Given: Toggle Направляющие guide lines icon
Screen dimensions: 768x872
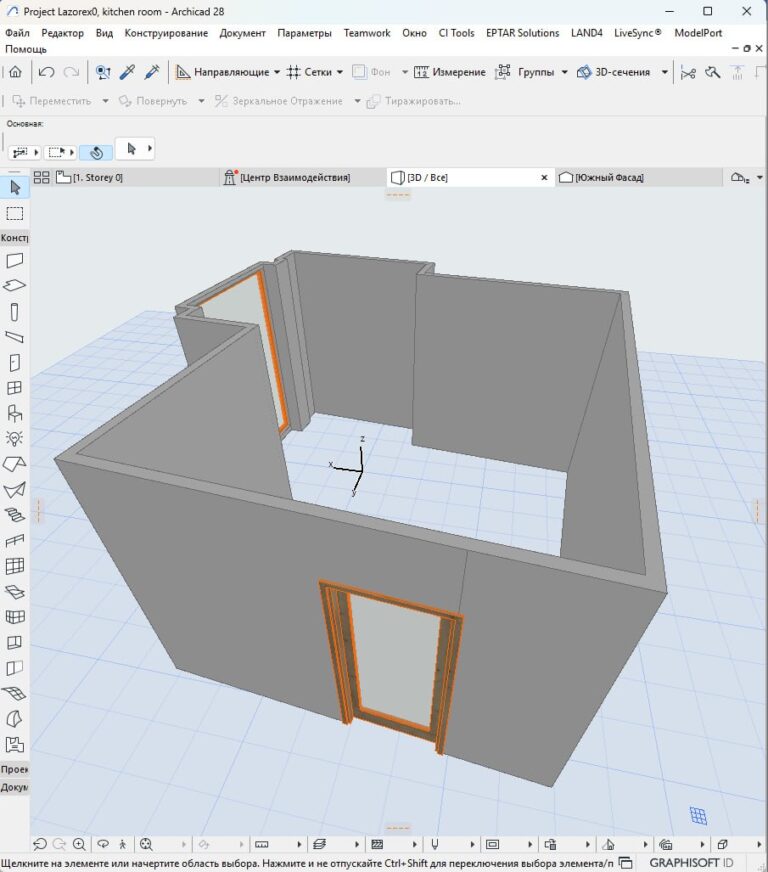Looking at the screenshot, I should pyautogui.click(x=182, y=72).
